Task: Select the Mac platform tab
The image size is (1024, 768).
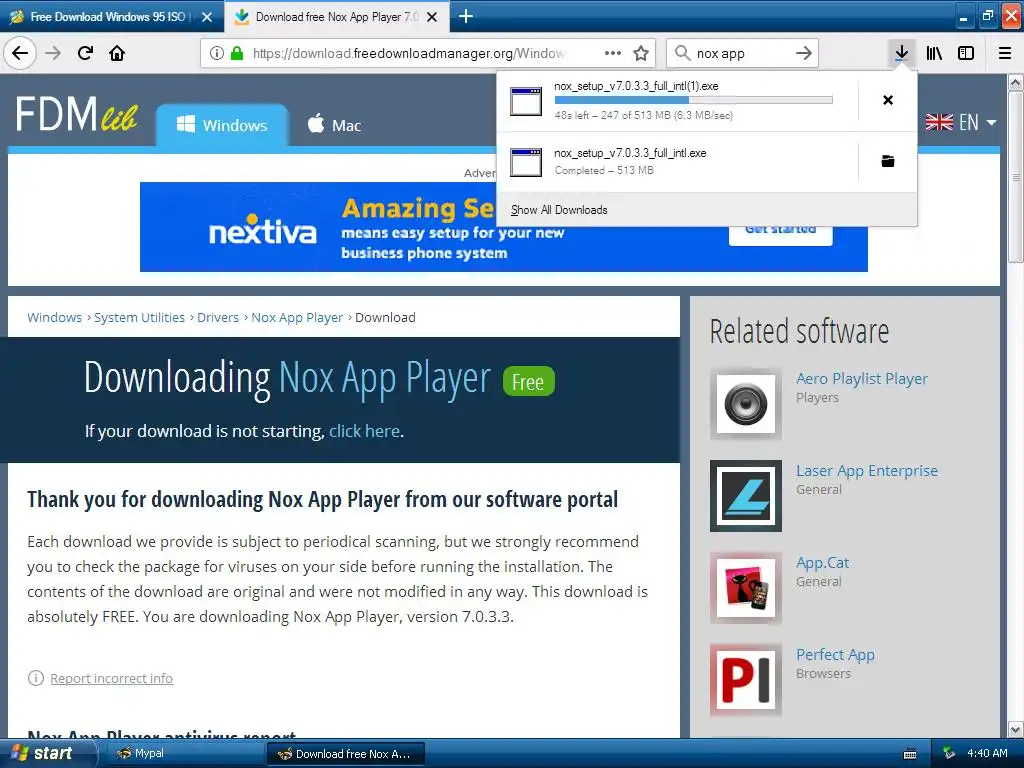Action: coord(334,125)
